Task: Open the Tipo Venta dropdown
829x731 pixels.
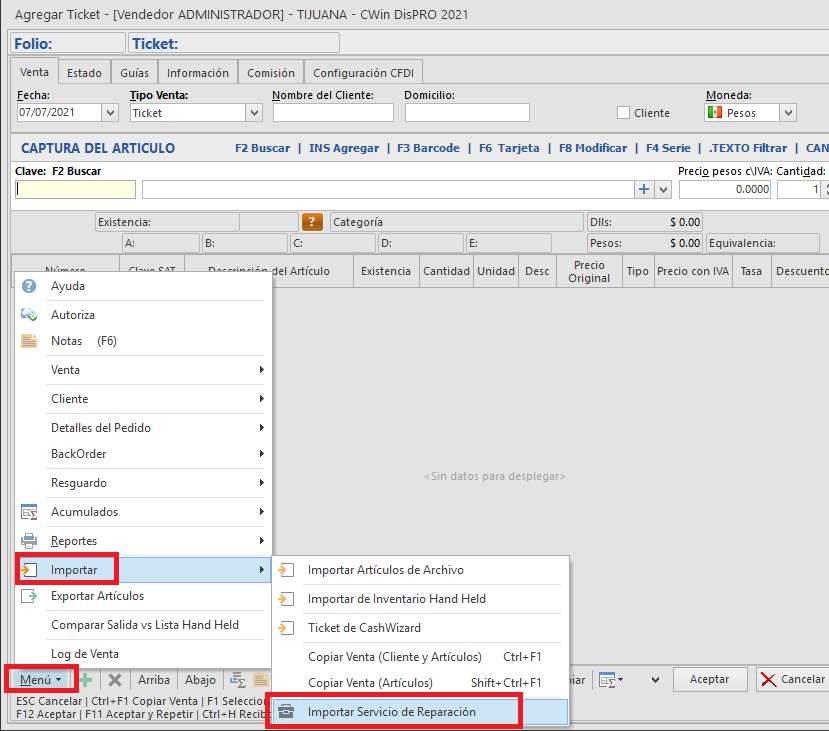Action: tap(254, 113)
